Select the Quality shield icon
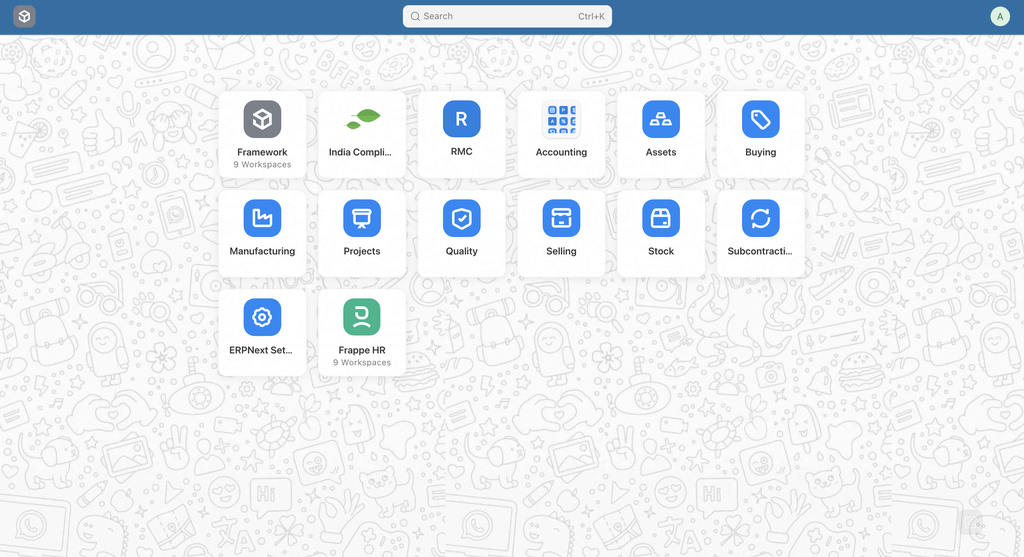Image resolution: width=1024 pixels, height=557 pixels. pyautogui.click(x=461, y=218)
